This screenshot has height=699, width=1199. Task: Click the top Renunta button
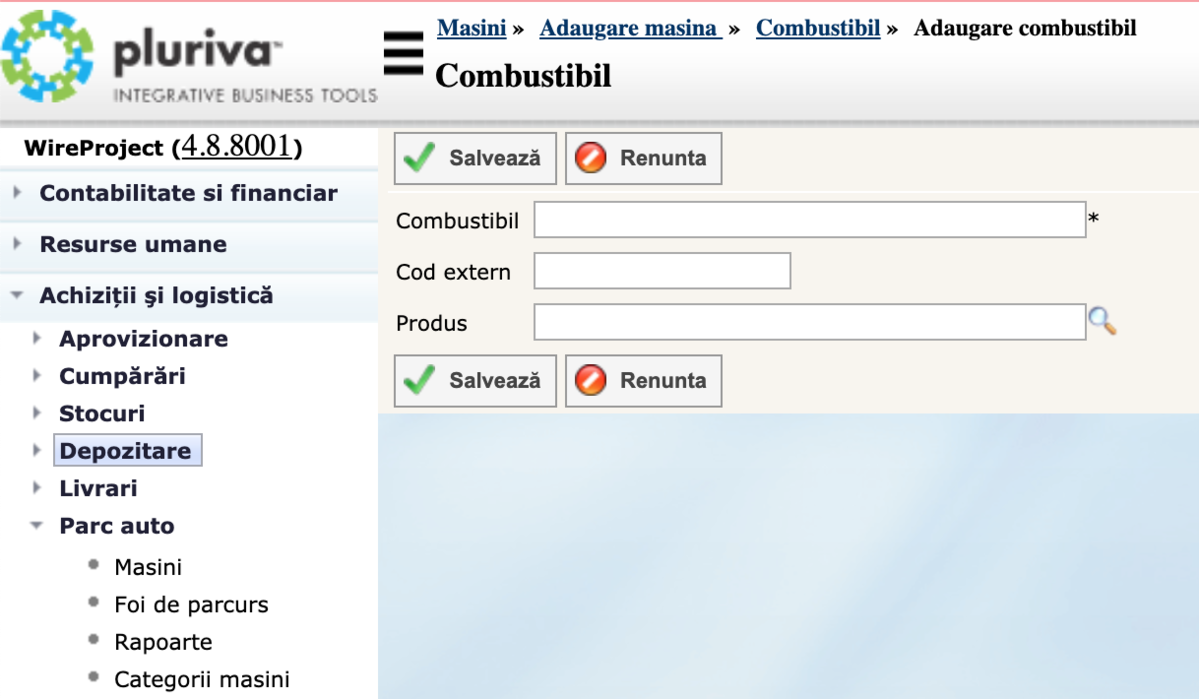[x=643, y=158]
